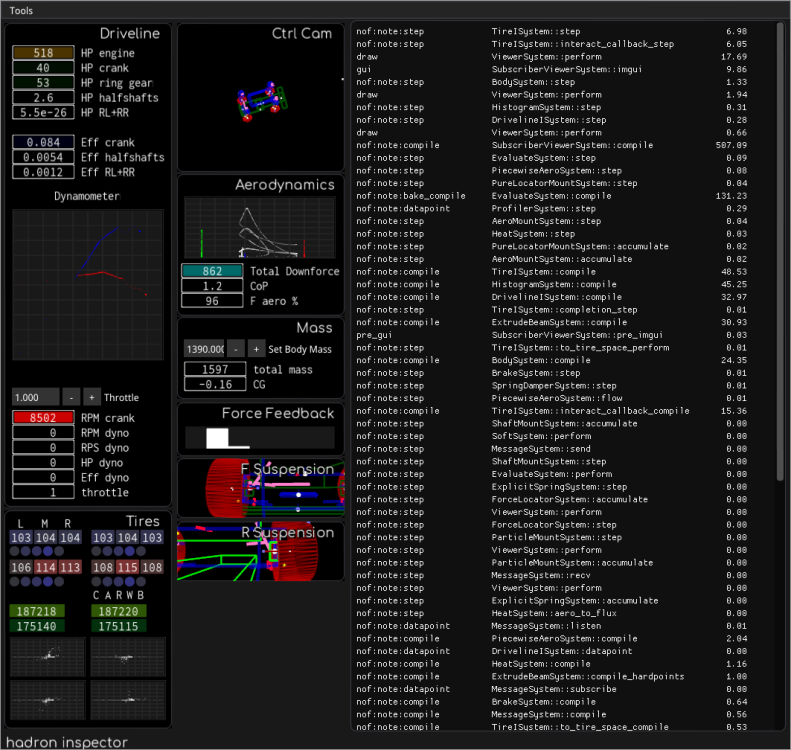Click the tire value 187218

[x=37, y=611]
